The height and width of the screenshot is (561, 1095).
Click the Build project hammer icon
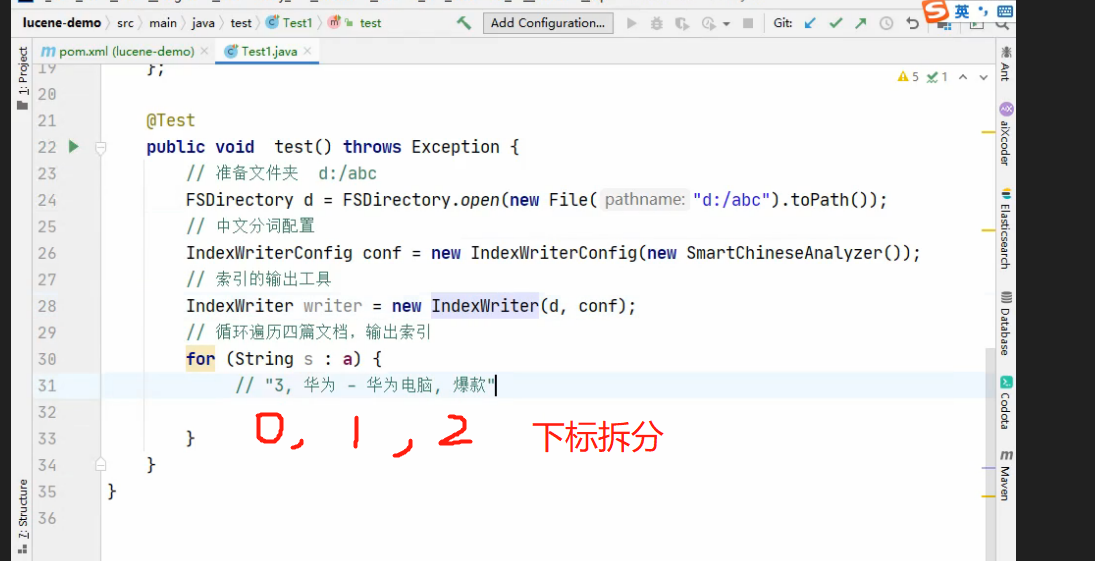(464, 23)
